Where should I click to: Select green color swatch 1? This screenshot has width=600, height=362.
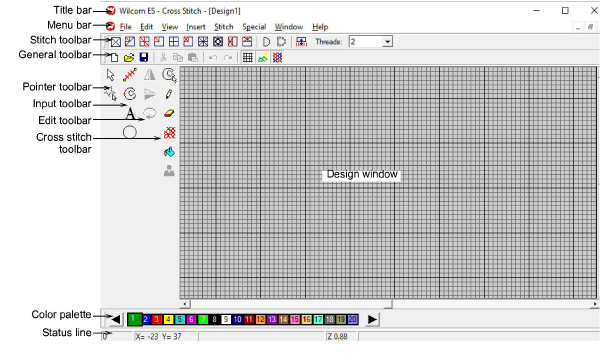[134, 319]
